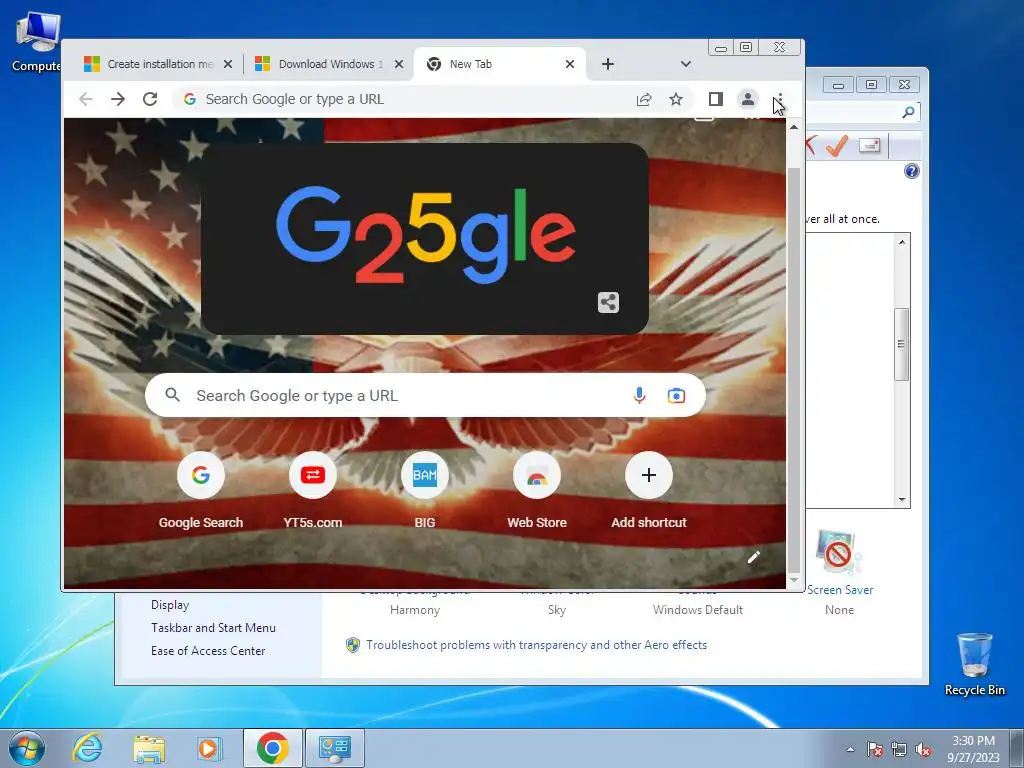1024x768 pixels.
Task: Open Taskbar and Start Menu link
Action: point(213,628)
